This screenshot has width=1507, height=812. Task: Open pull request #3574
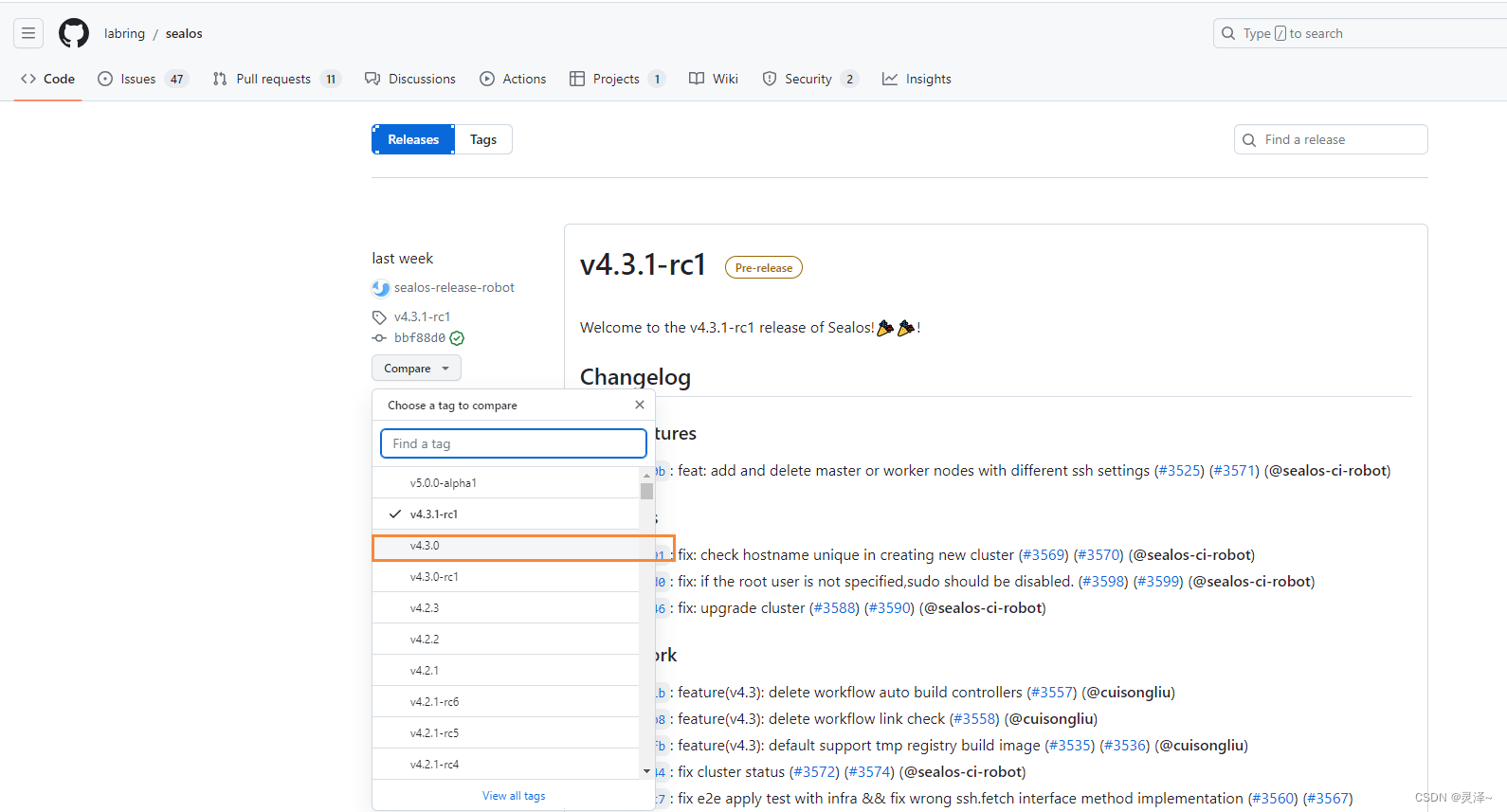pyautogui.click(x=869, y=772)
